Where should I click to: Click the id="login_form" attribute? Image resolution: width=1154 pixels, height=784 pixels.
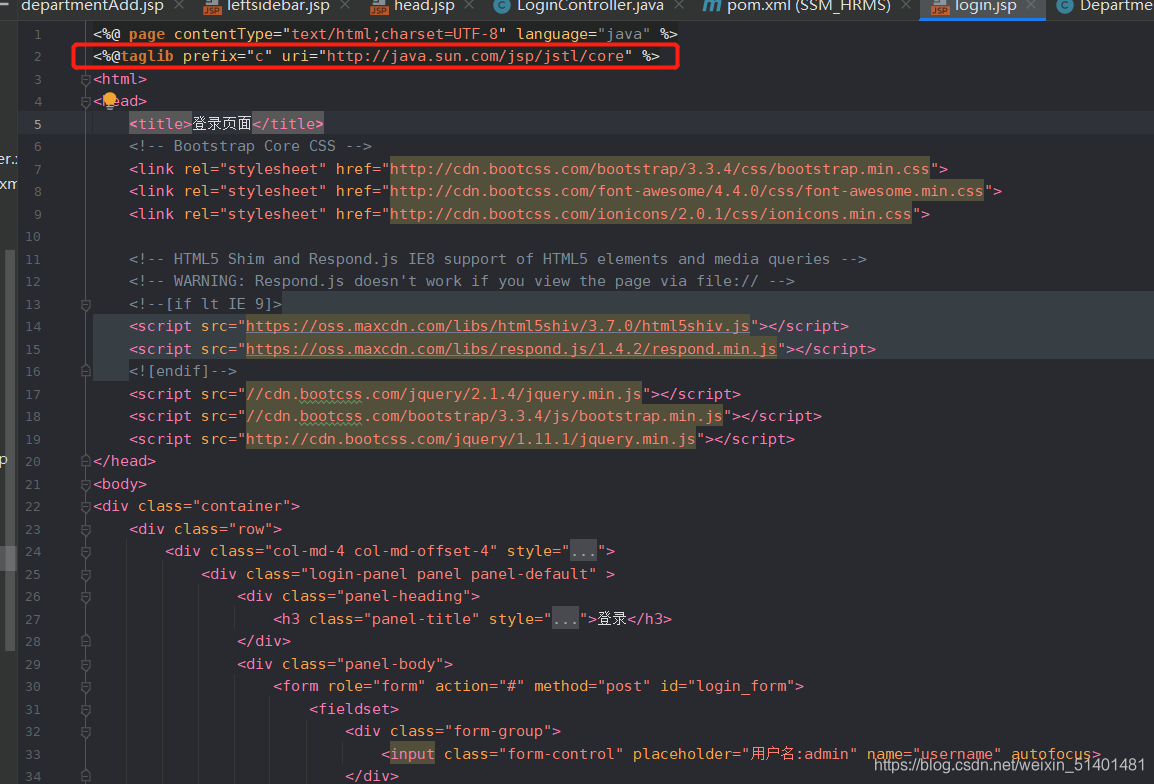[x=727, y=686]
